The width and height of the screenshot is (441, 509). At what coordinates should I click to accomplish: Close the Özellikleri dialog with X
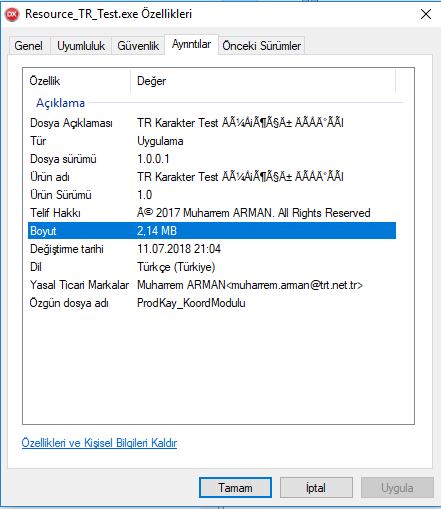pos(426,14)
